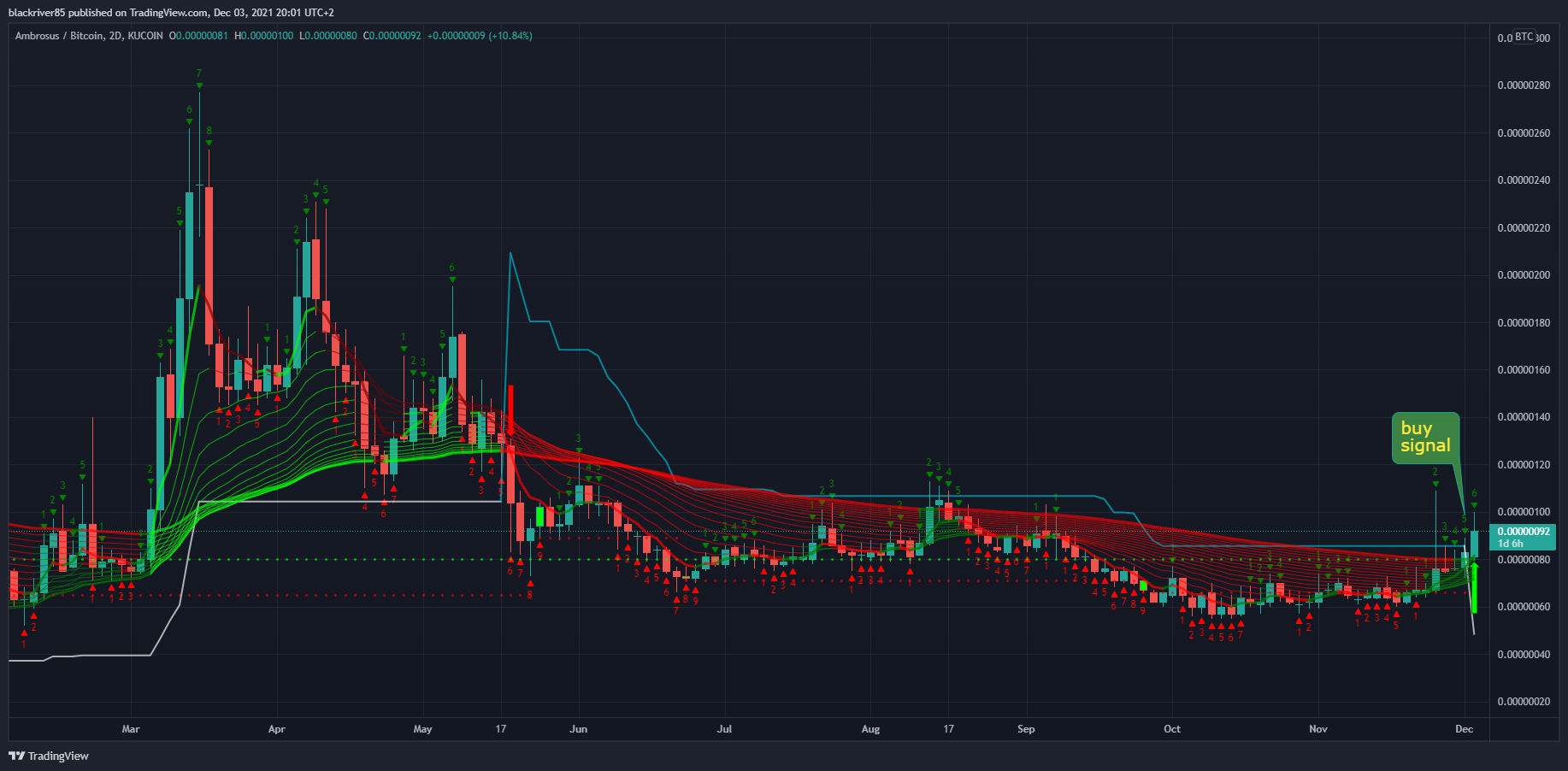Click price axis label 0.00000160

click(x=1524, y=370)
